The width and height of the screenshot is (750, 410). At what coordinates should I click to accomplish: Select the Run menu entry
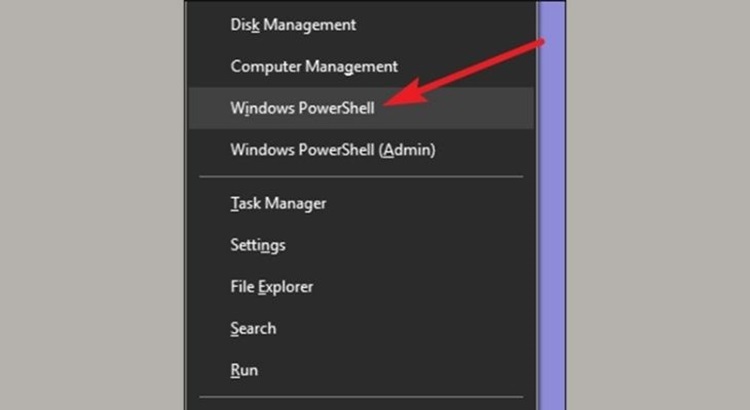[x=244, y=370]
